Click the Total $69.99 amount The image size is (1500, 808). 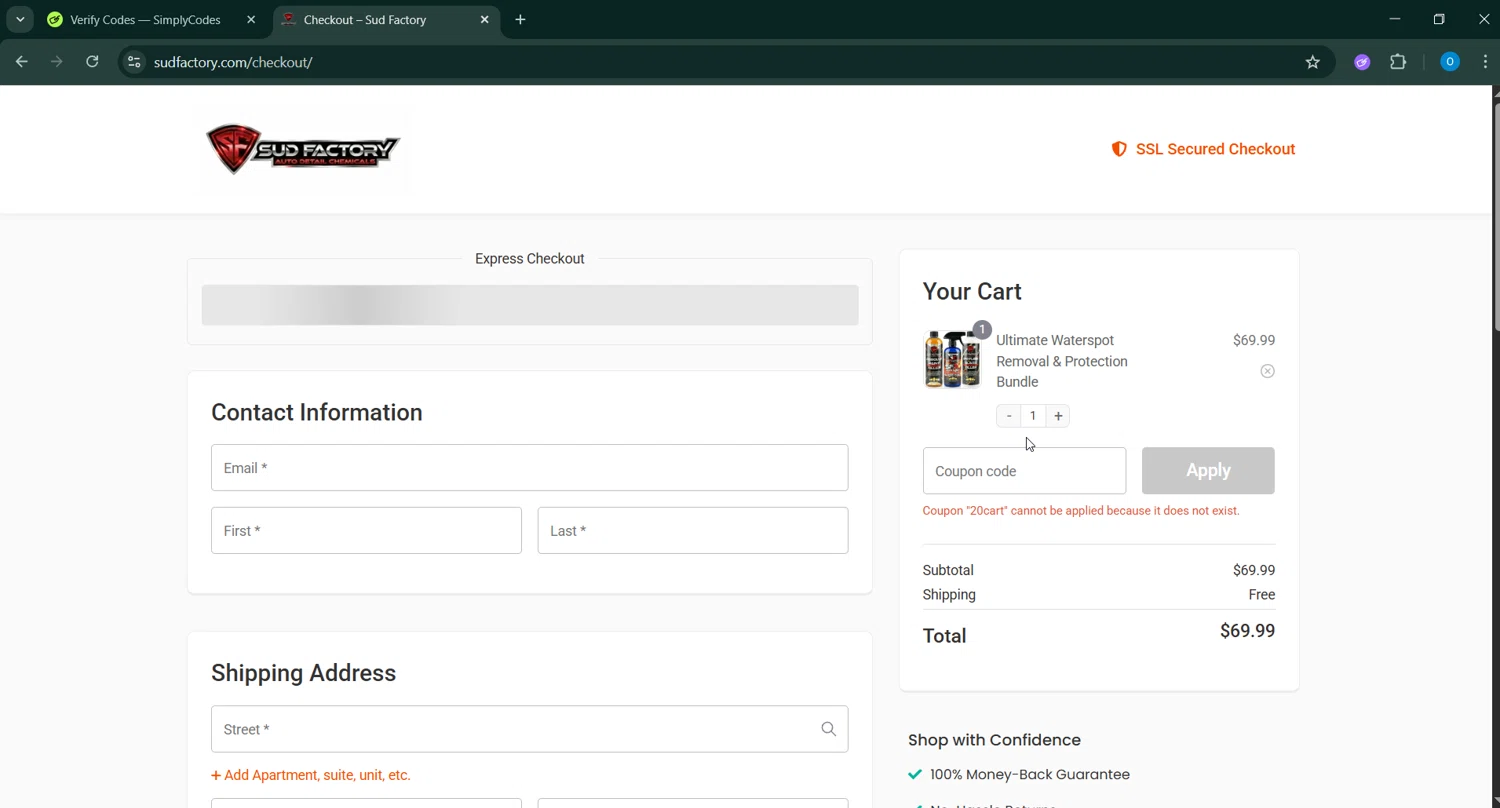1247,631
